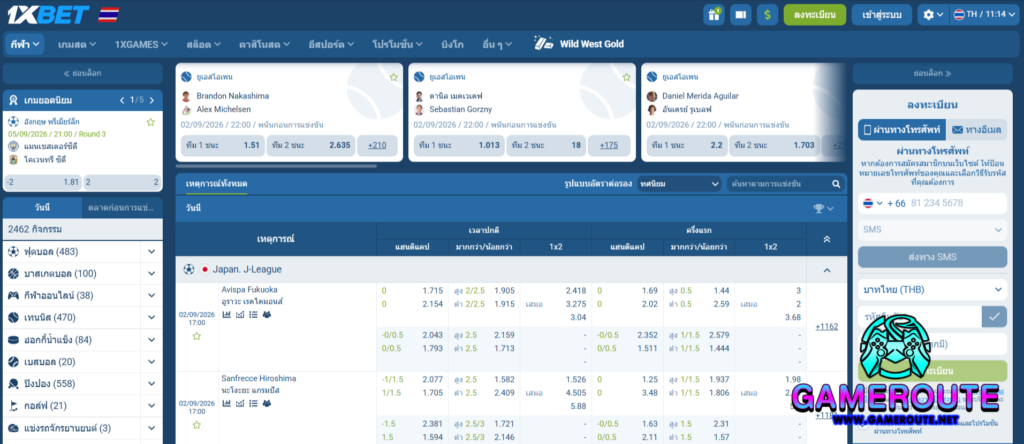Bet on team 1 win 1.51

point(221,146)
